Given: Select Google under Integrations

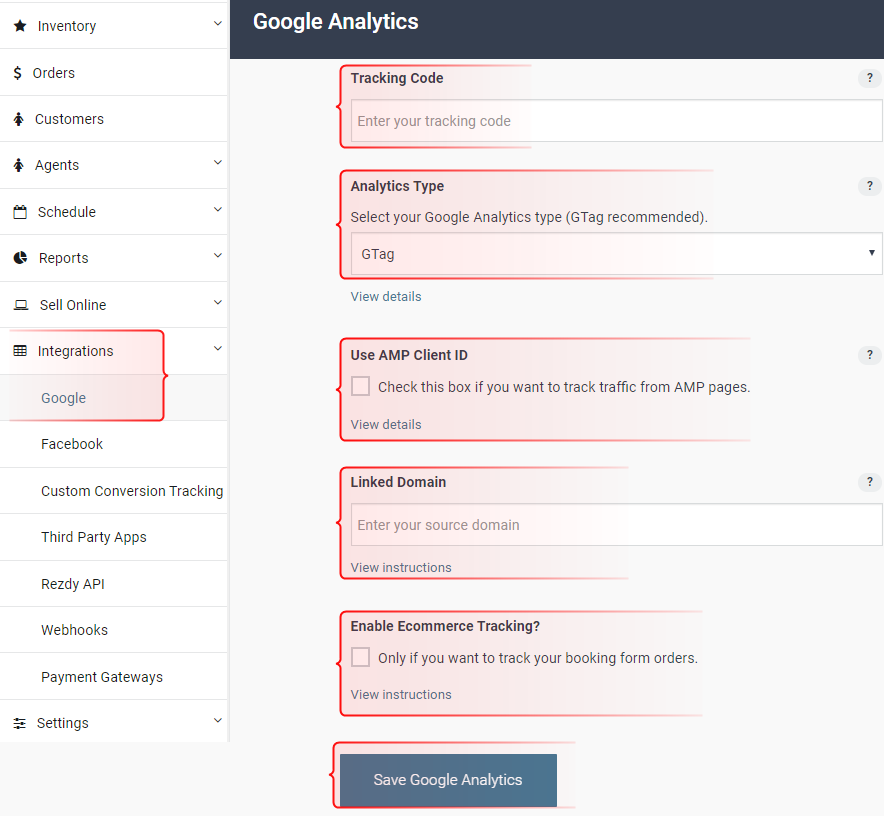Looking at the screenshot, I should coord(113,398).
